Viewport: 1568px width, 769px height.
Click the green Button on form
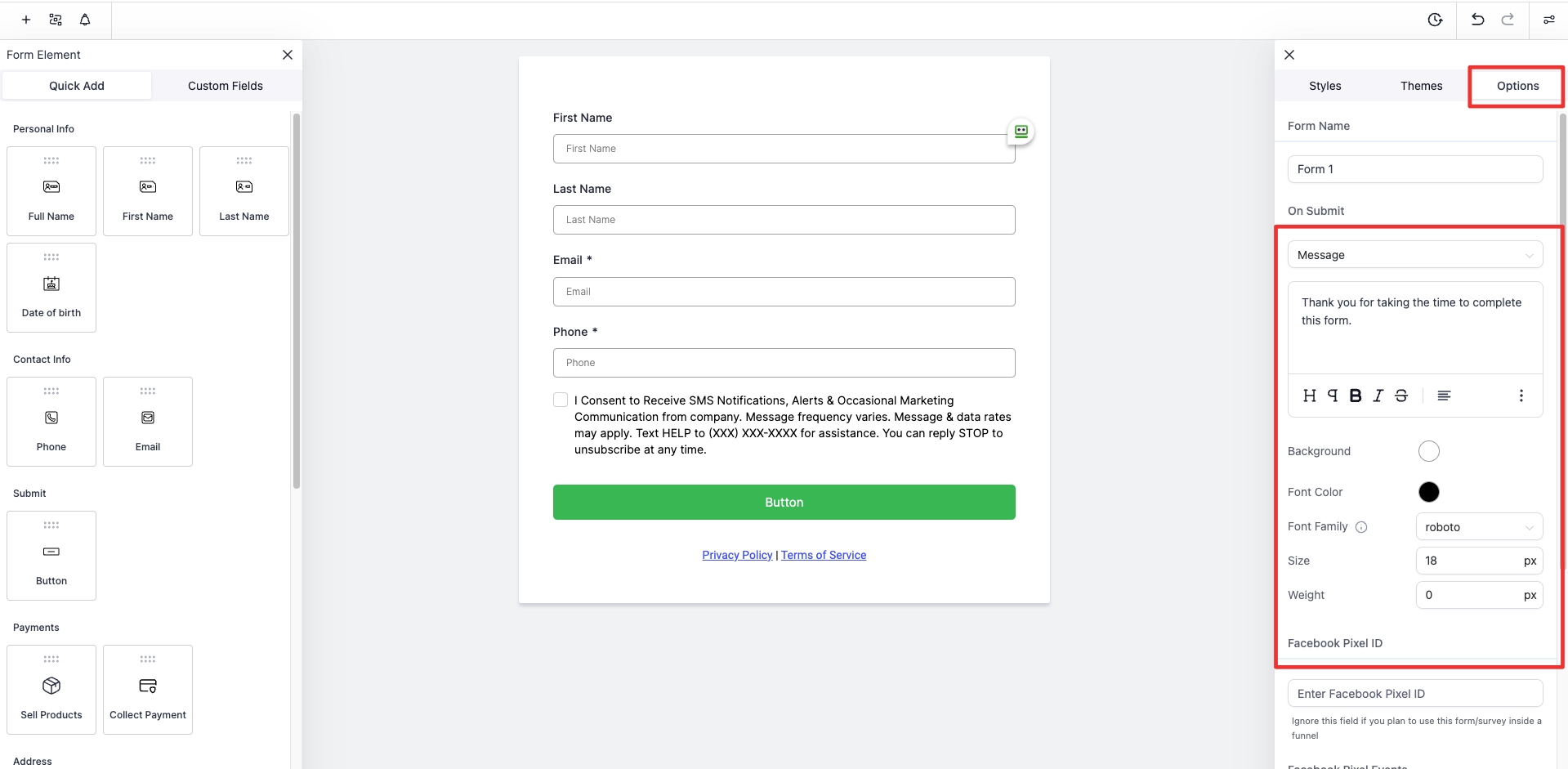pos(784,503)
